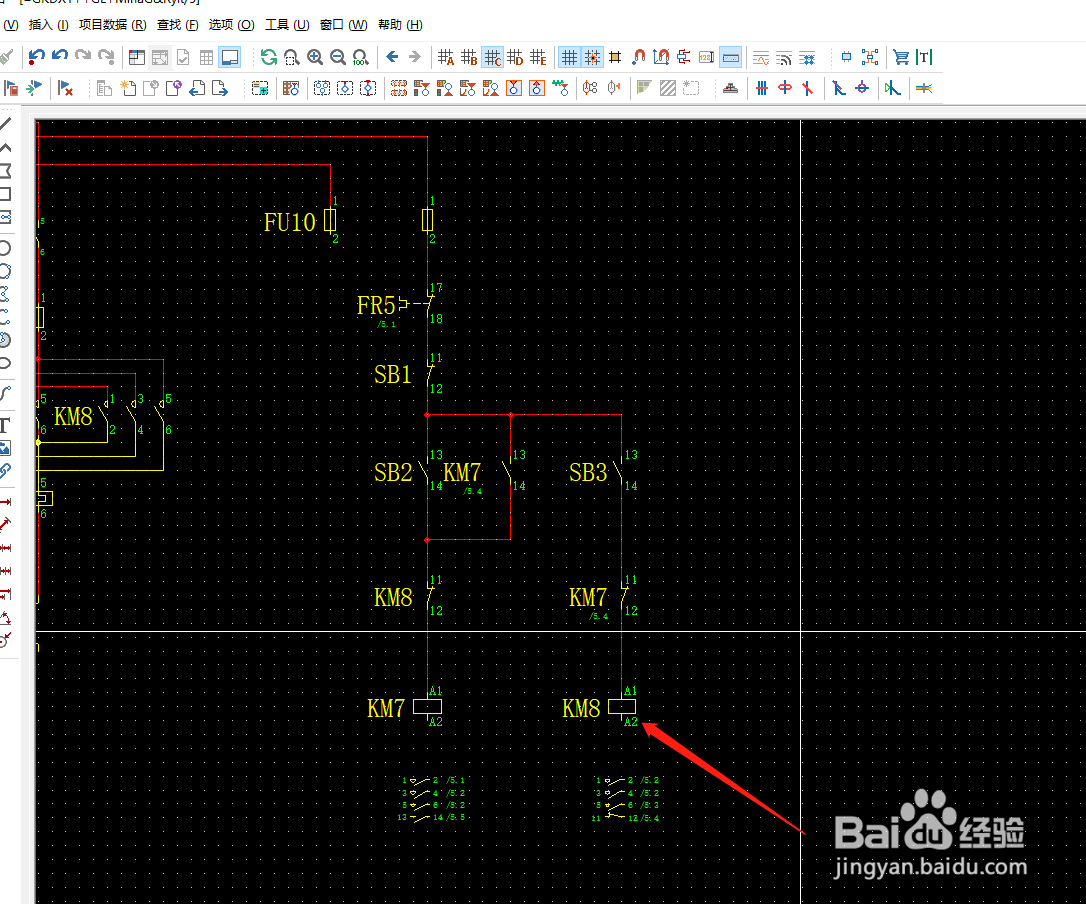1086x904 pixels.
Task: Select the ellipse drawing tool
Action: click(6, 363)
